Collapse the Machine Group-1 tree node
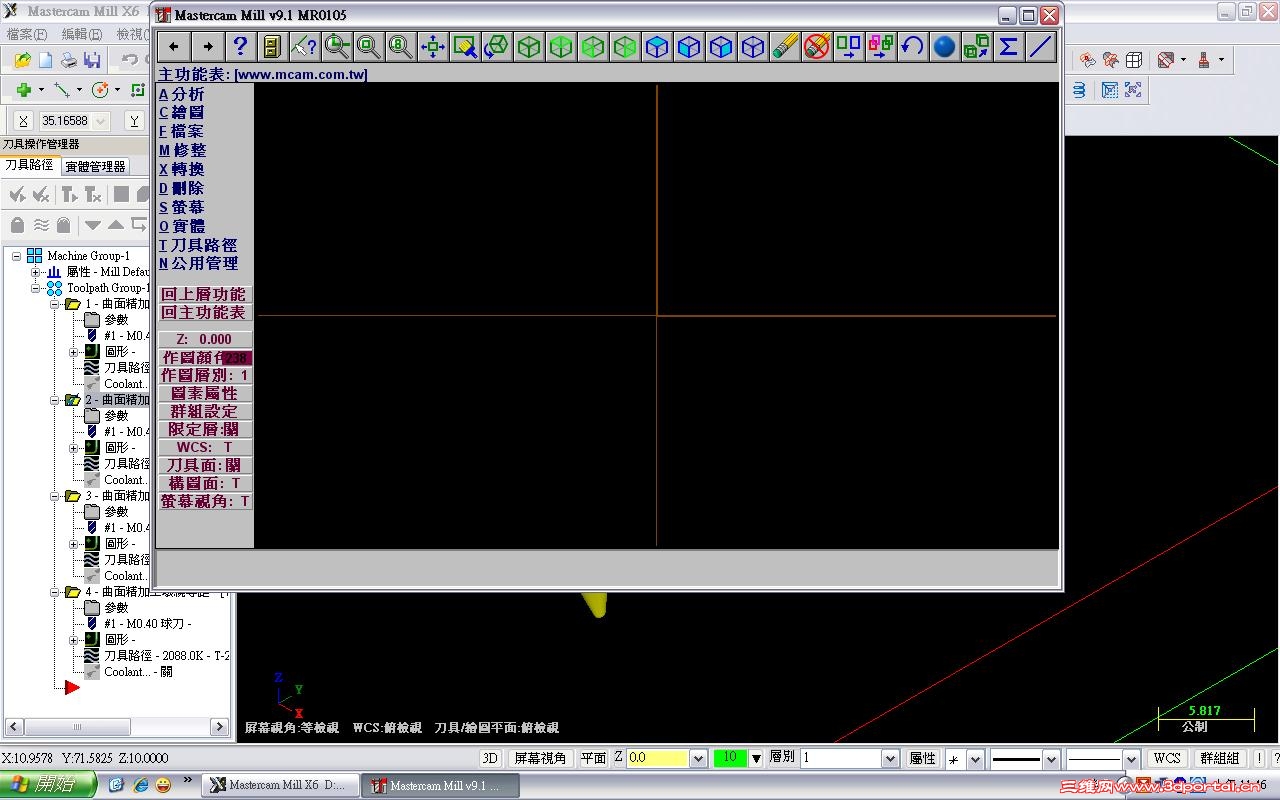The height and width of the screenshot is (800, 1280). click(17, 256)
